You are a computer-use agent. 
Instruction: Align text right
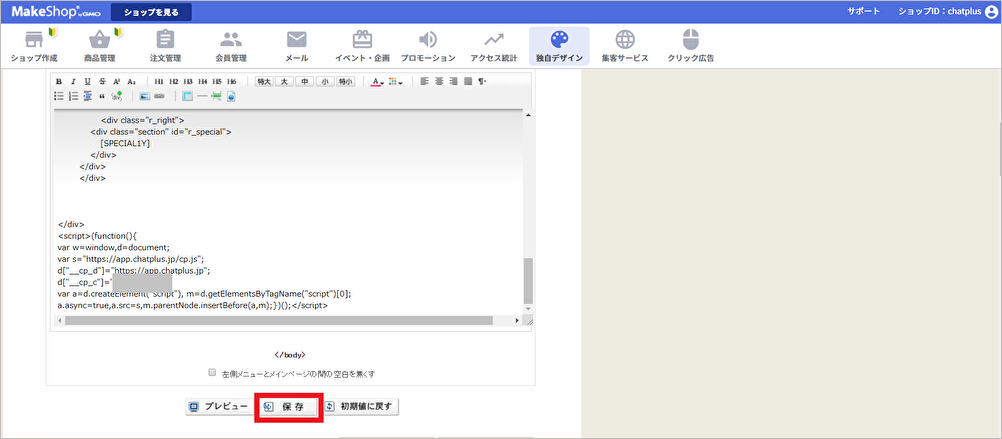pos(453,81)
